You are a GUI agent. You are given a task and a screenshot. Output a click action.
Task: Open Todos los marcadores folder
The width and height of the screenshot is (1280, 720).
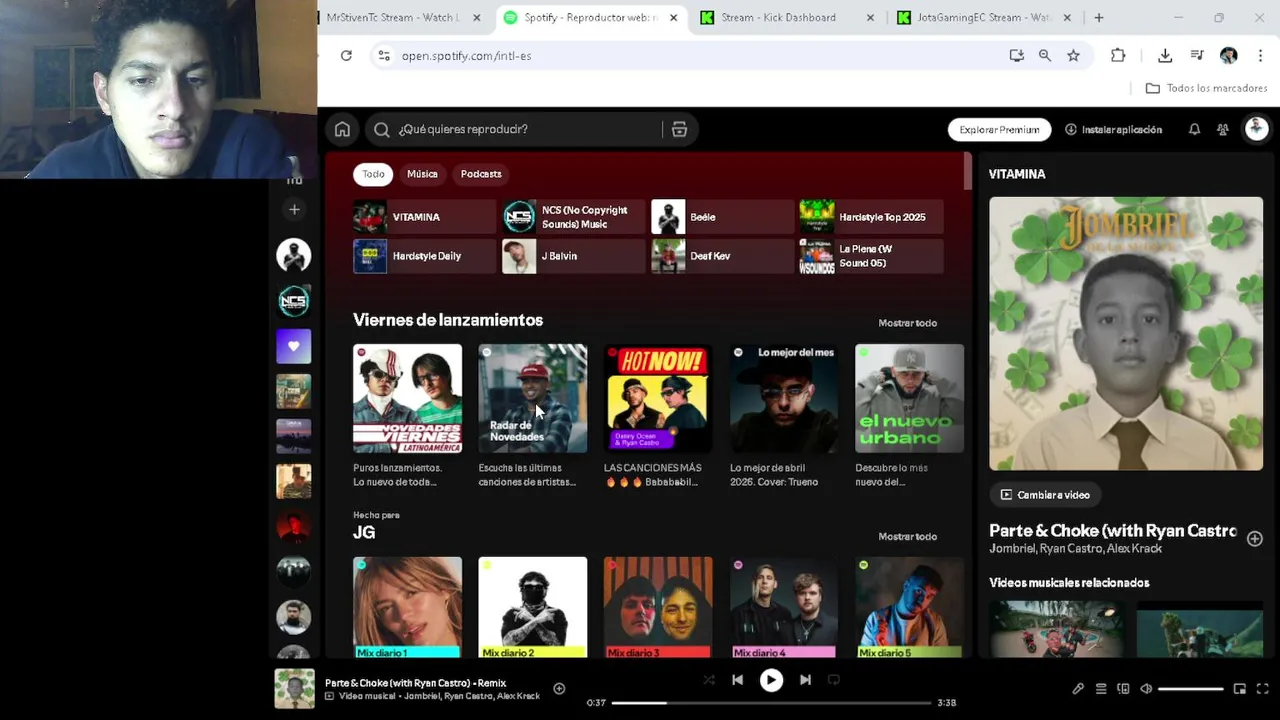pos(1206,88)
